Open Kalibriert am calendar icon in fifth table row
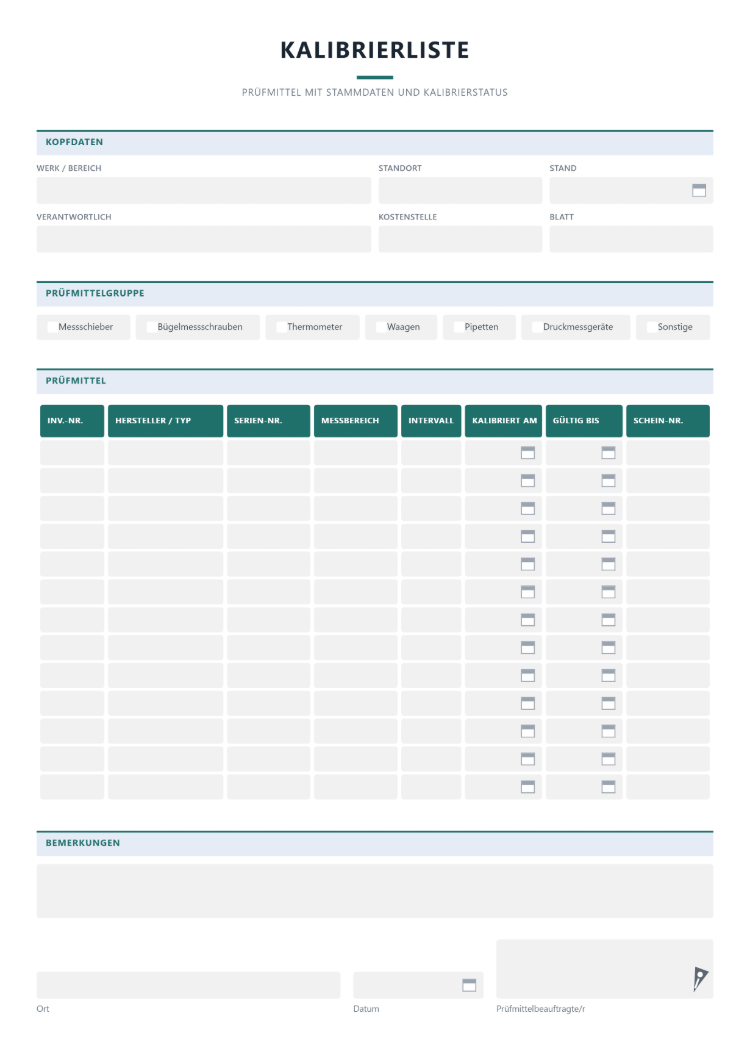 [528, 564]
